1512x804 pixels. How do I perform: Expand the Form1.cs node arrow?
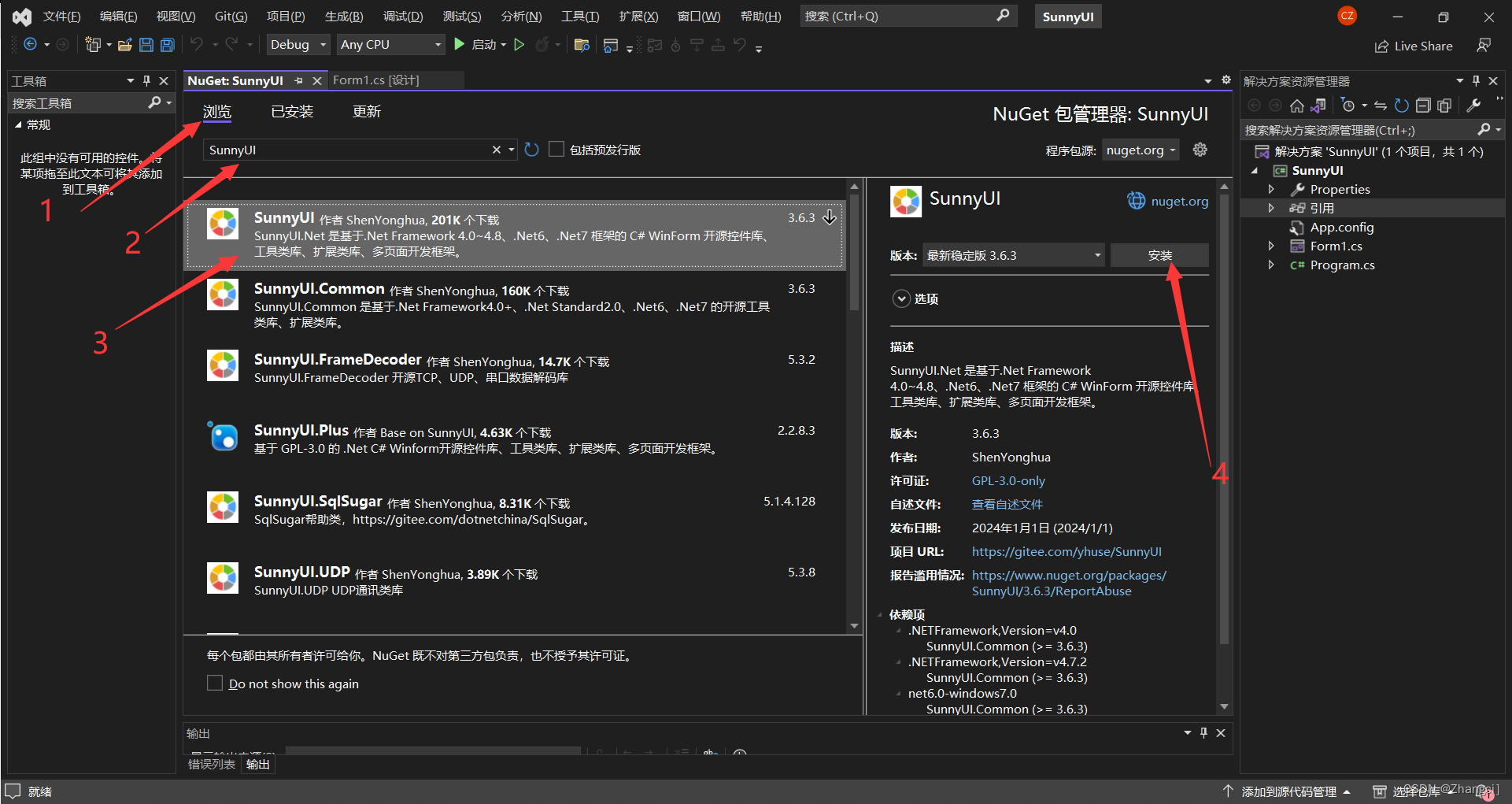coord(1271,246)
